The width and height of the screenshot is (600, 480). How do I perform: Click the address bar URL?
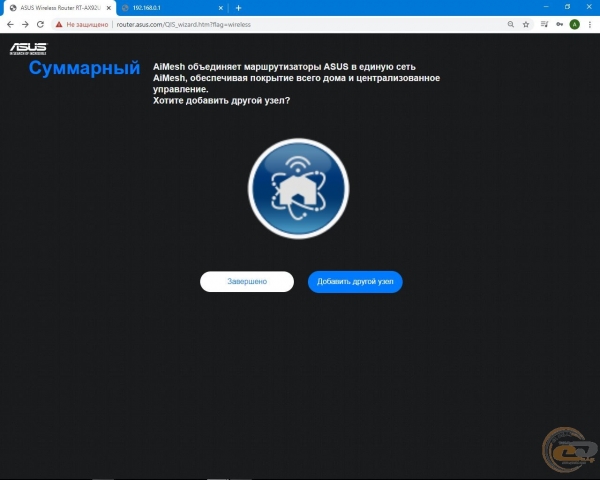[x=184, y=24]
